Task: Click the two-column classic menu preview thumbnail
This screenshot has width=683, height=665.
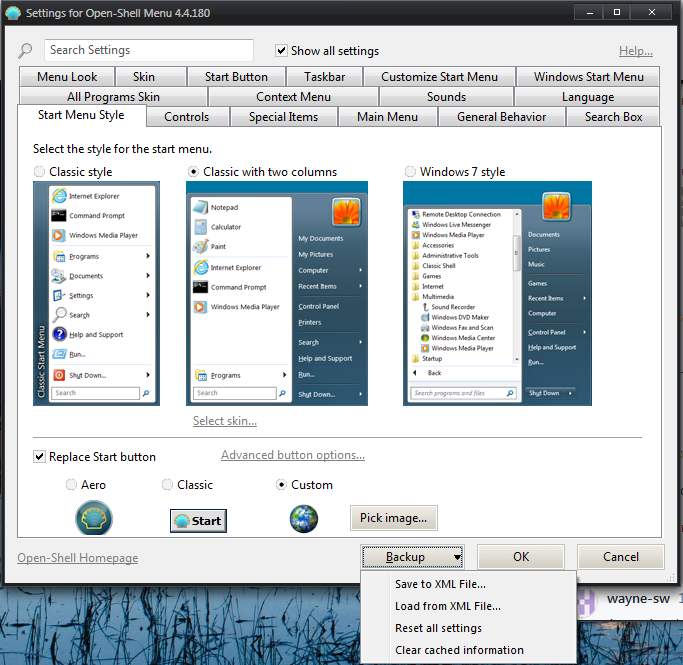Action: coord(277,294)
